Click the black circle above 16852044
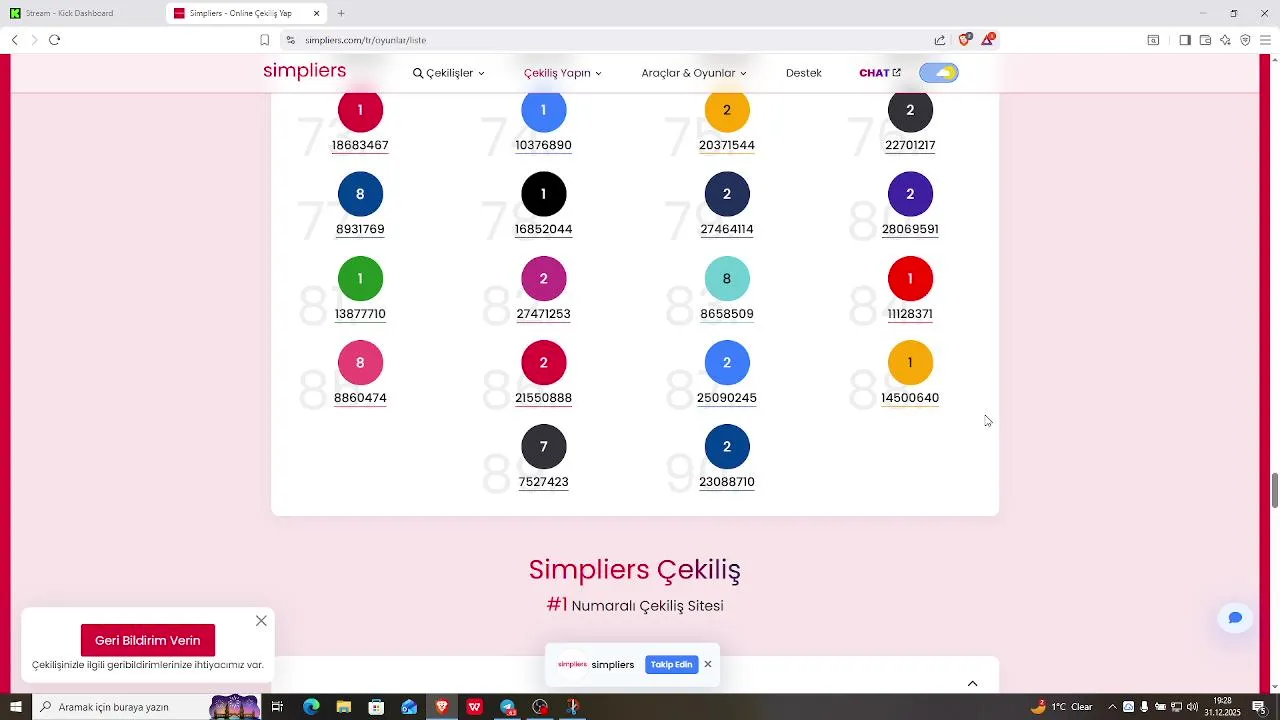This screenshot has width=1280, height=720. 544,194
